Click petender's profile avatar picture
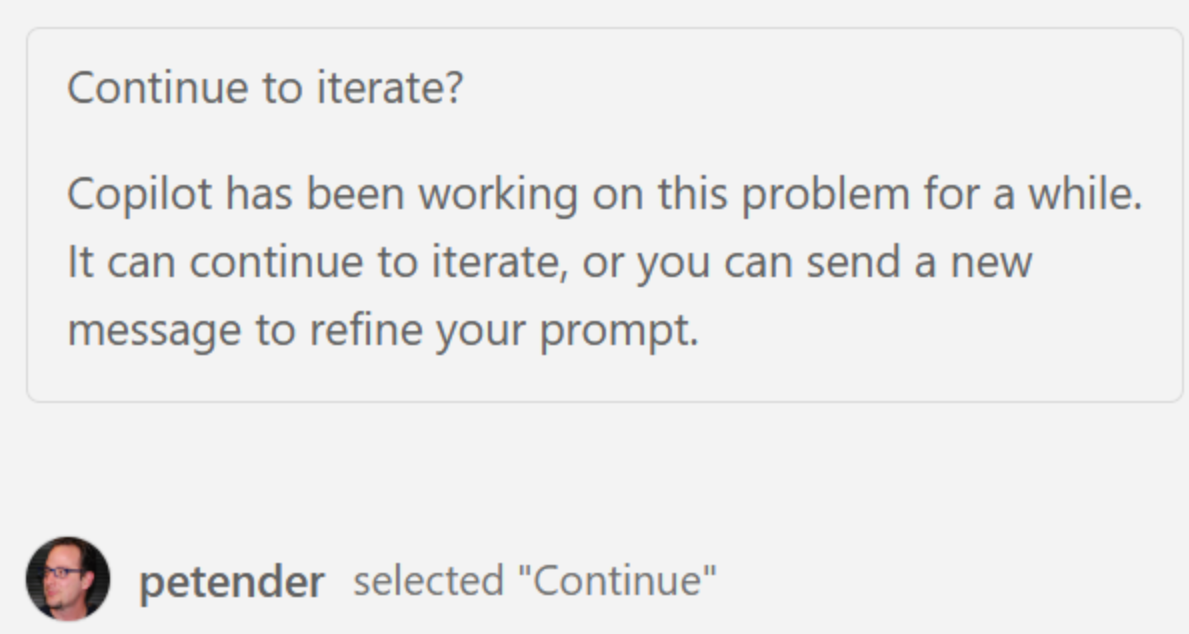The height and width of the screenshot is (634, 1189). point(67,579)
